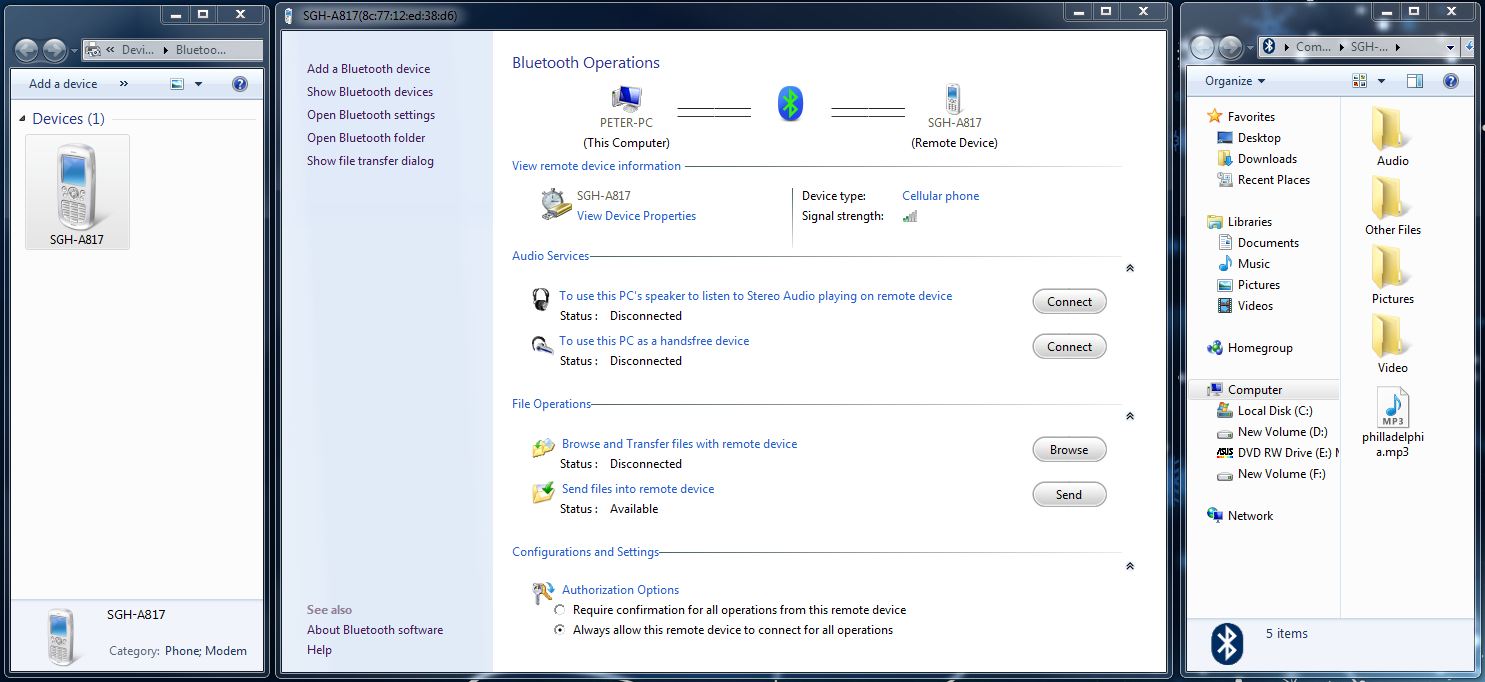Click the browse-and-transfer folder icon
1485x682 pixels.
[543, 447]
